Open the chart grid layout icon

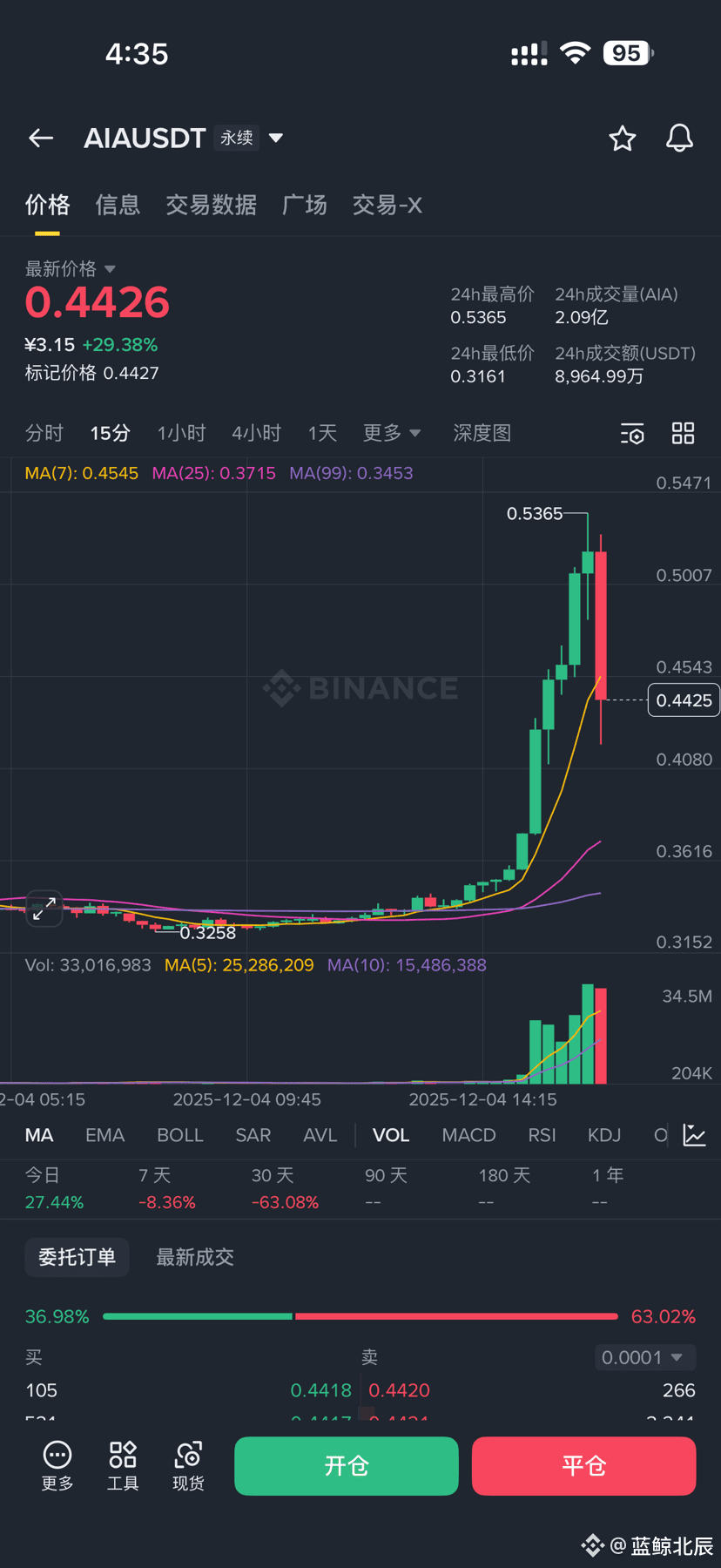coord(683,433)
